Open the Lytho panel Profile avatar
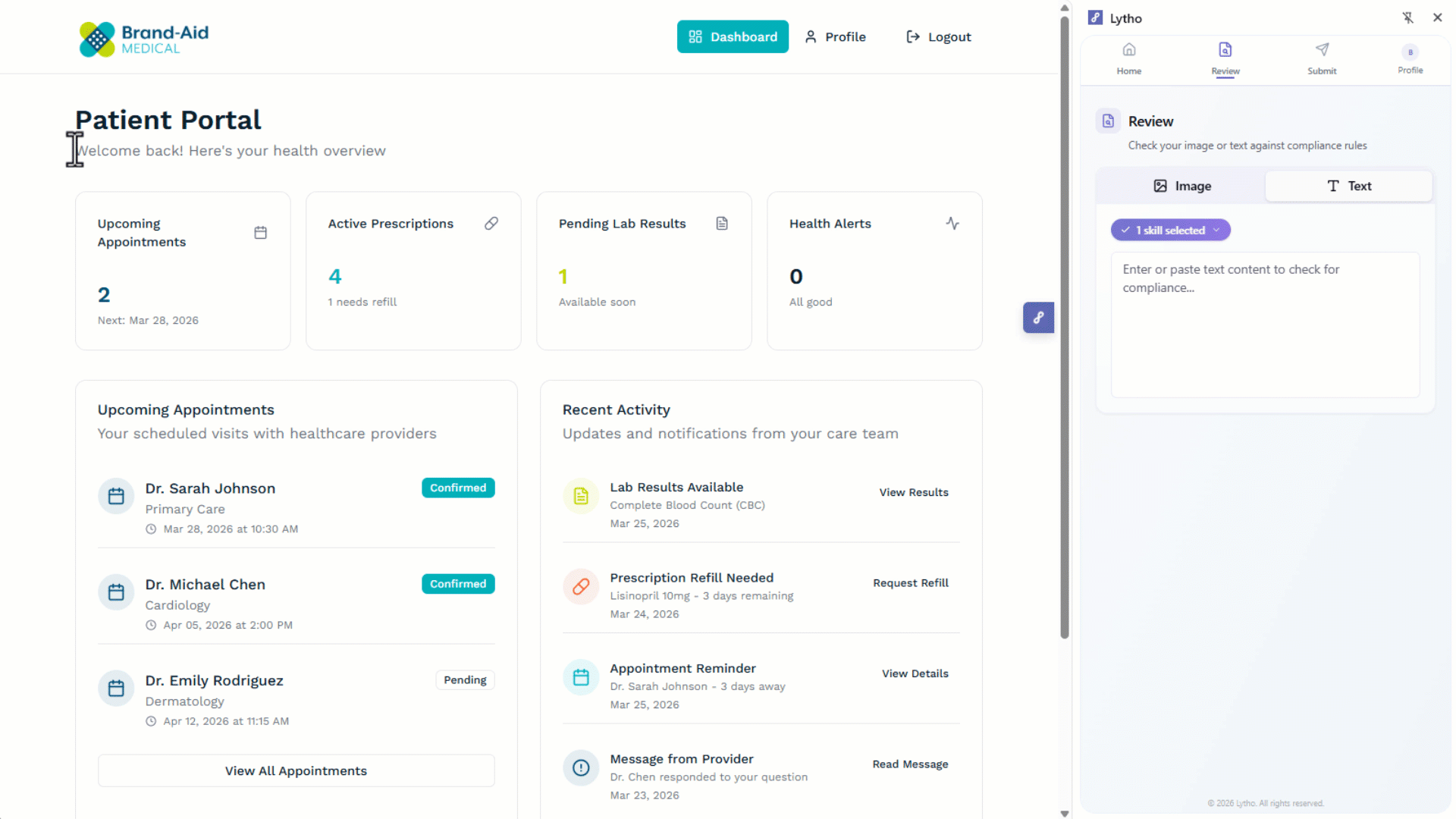 [1410, 52]
